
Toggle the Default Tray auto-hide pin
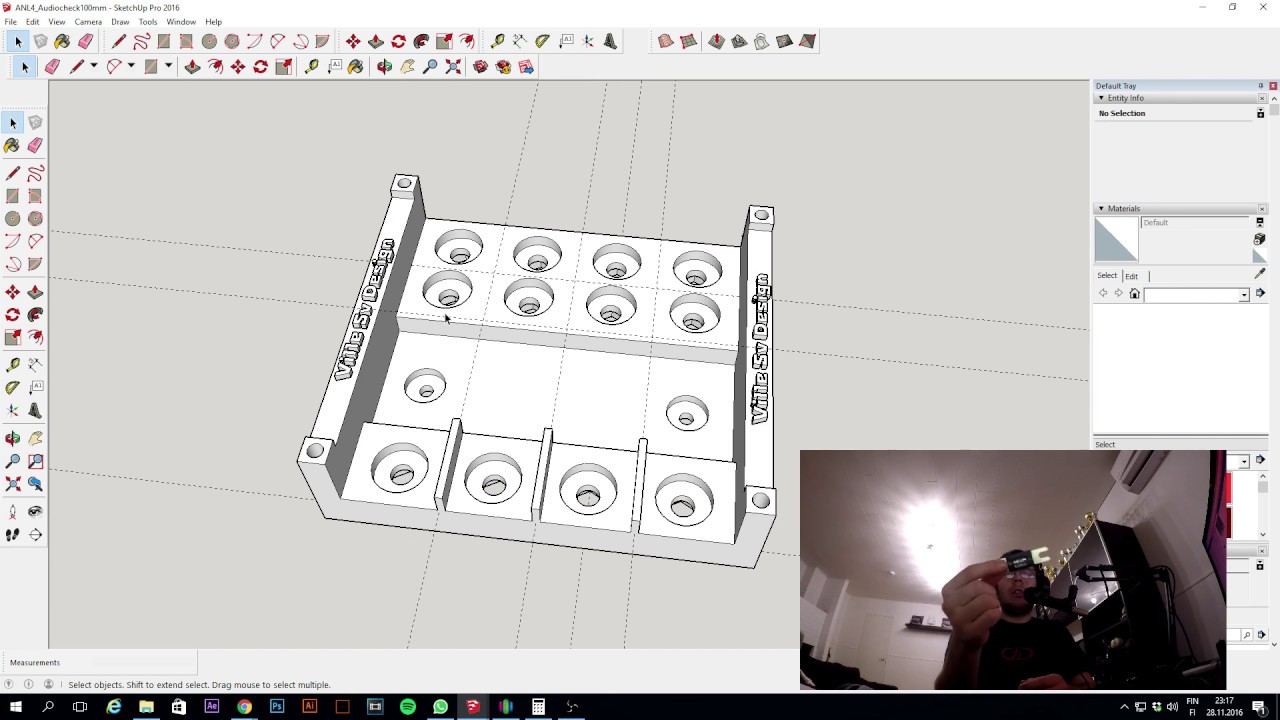[1261, 86]
